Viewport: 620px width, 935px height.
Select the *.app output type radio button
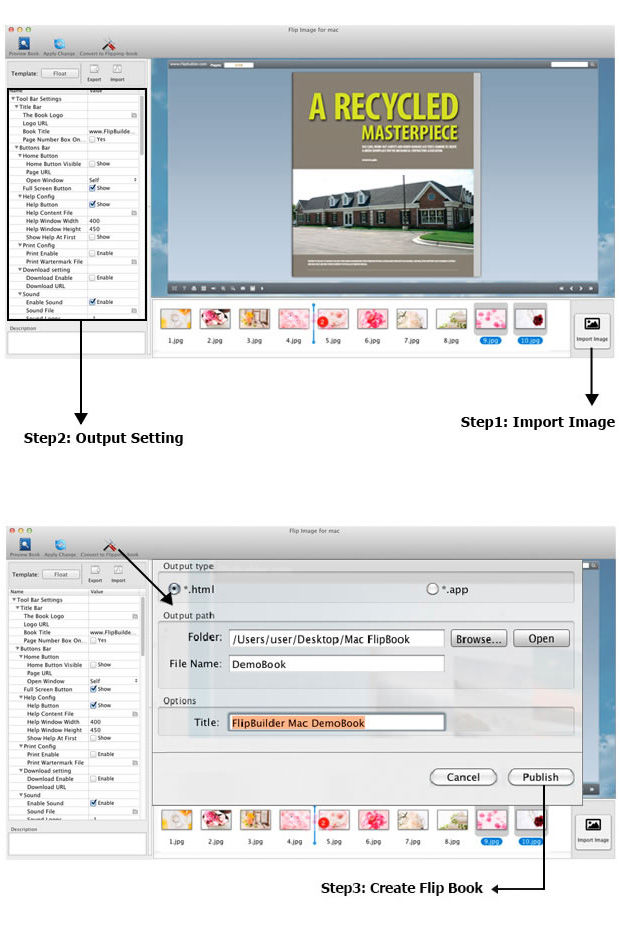tap(432, 589)
